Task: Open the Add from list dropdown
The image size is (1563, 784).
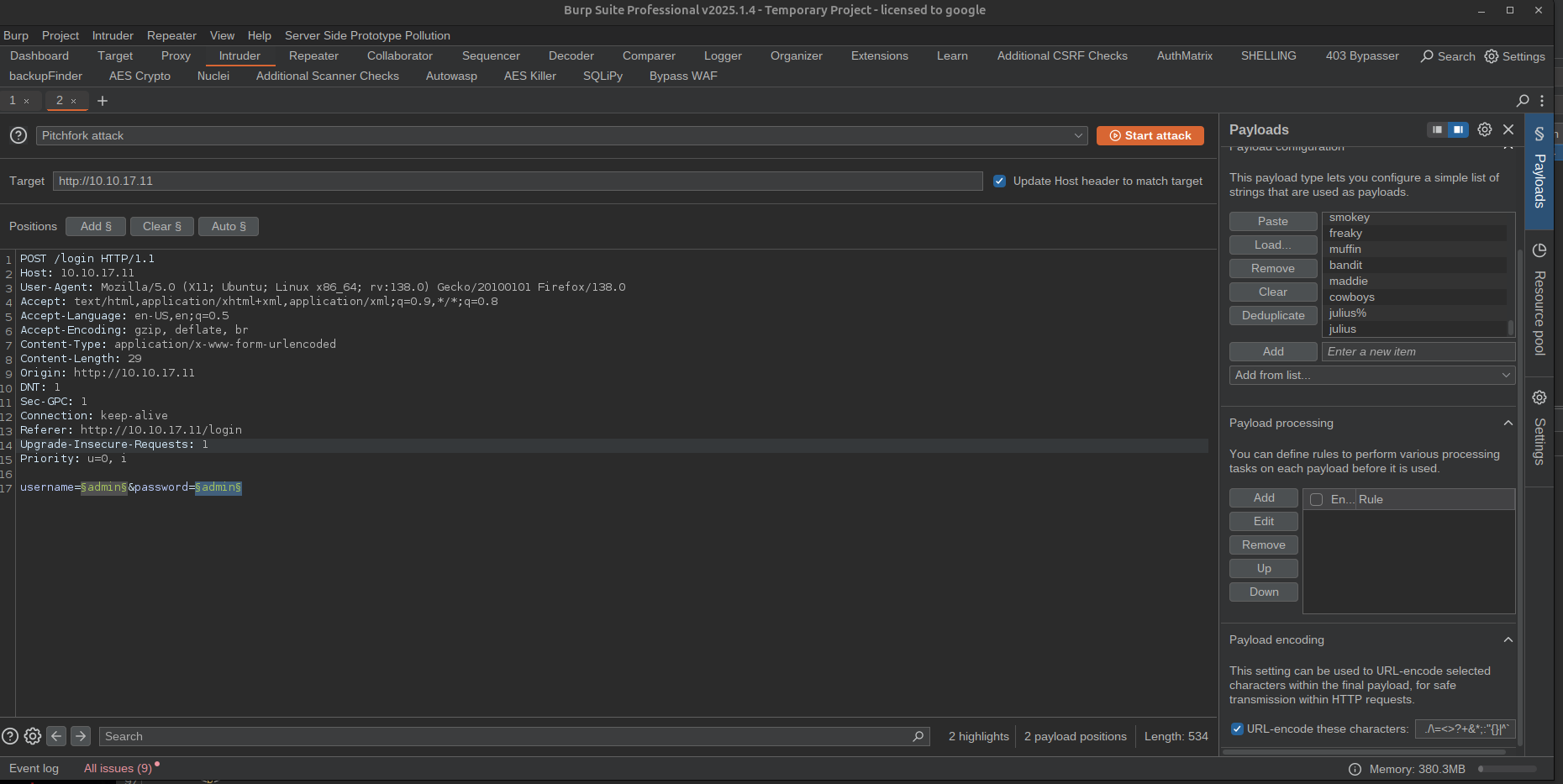Action: tap(1372, 375)
